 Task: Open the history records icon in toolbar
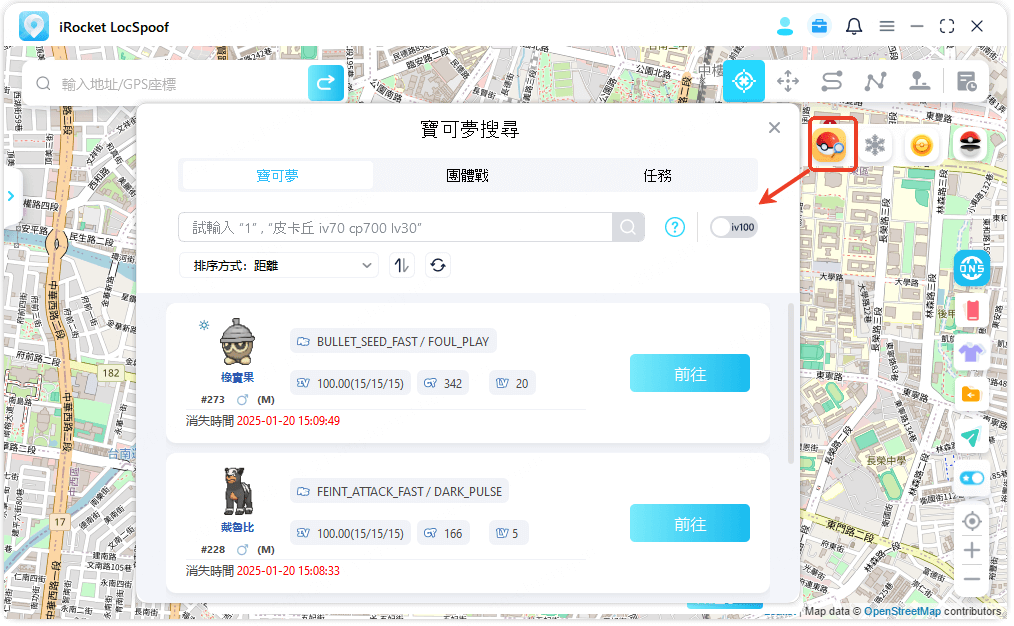tap(967, 81)
